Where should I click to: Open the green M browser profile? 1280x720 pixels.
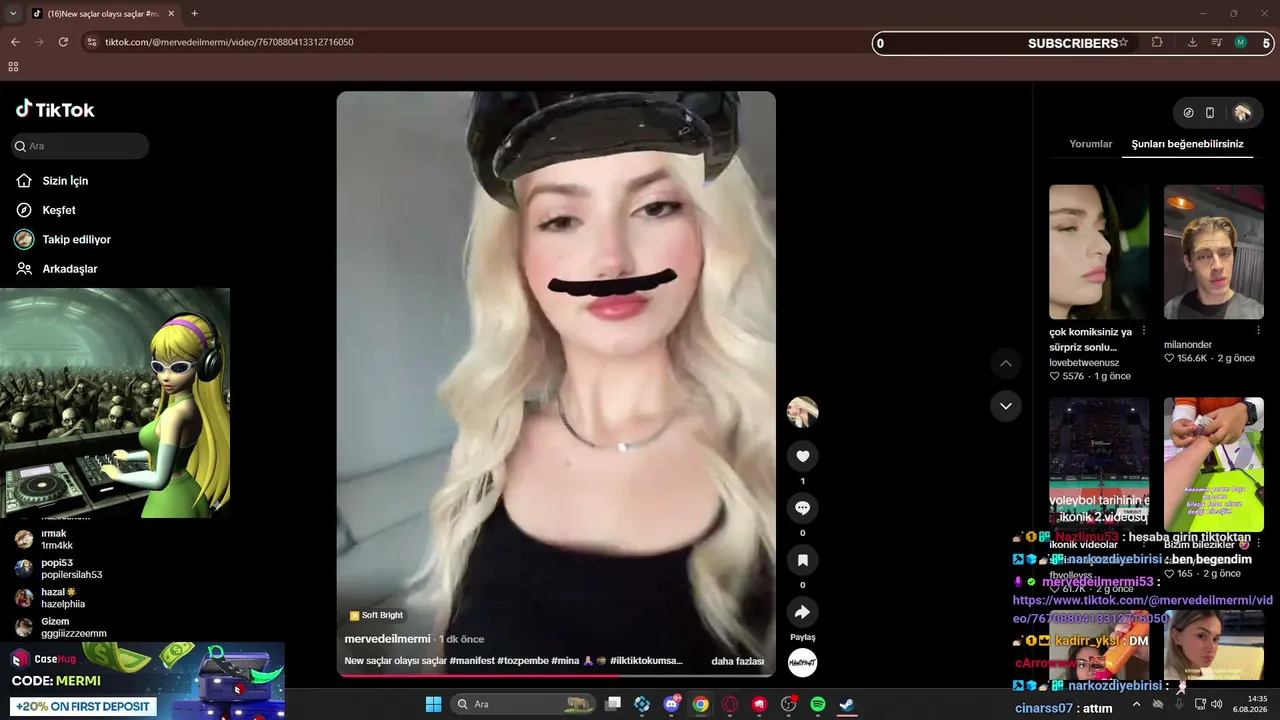pos(1241,42)
